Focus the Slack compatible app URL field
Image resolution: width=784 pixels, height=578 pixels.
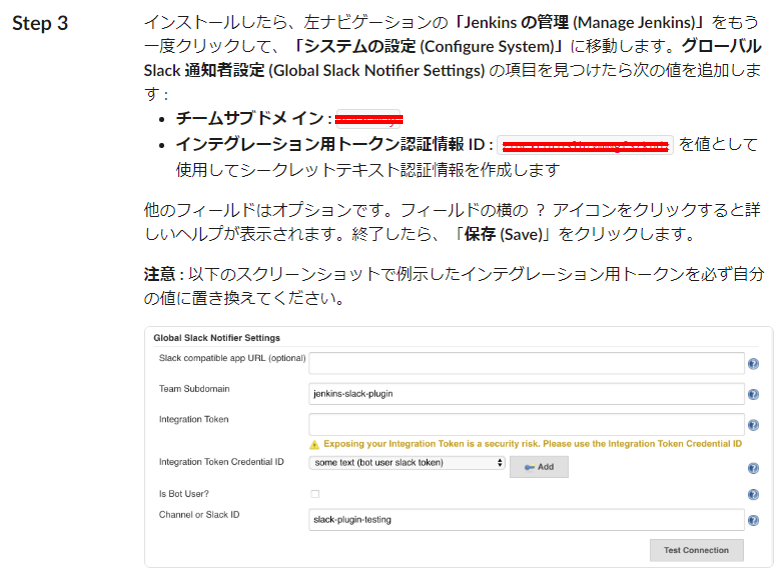pos(526,363)
